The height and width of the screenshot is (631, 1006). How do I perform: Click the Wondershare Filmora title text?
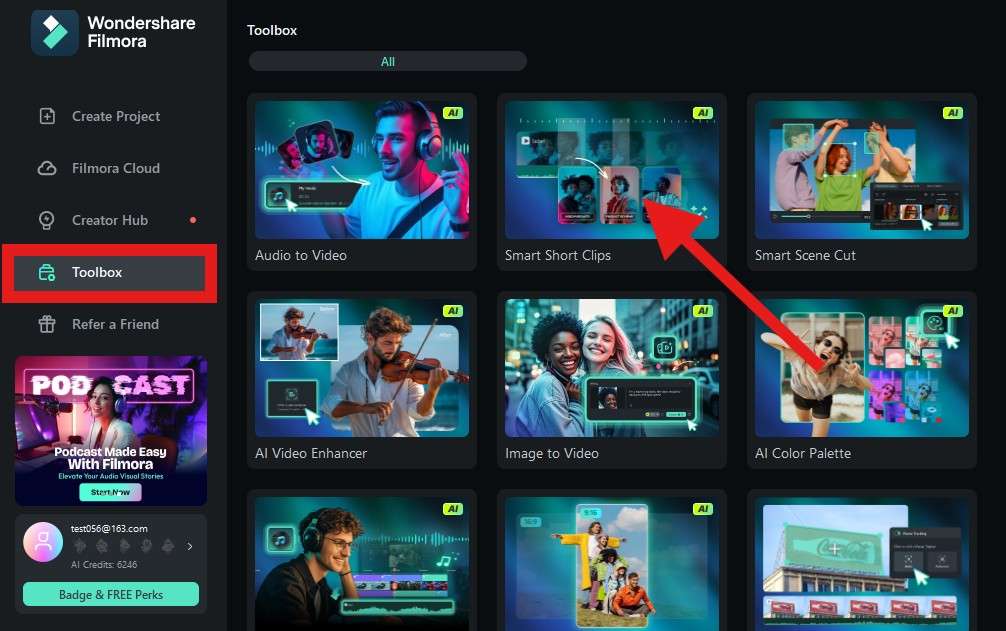tap(141, 32)
